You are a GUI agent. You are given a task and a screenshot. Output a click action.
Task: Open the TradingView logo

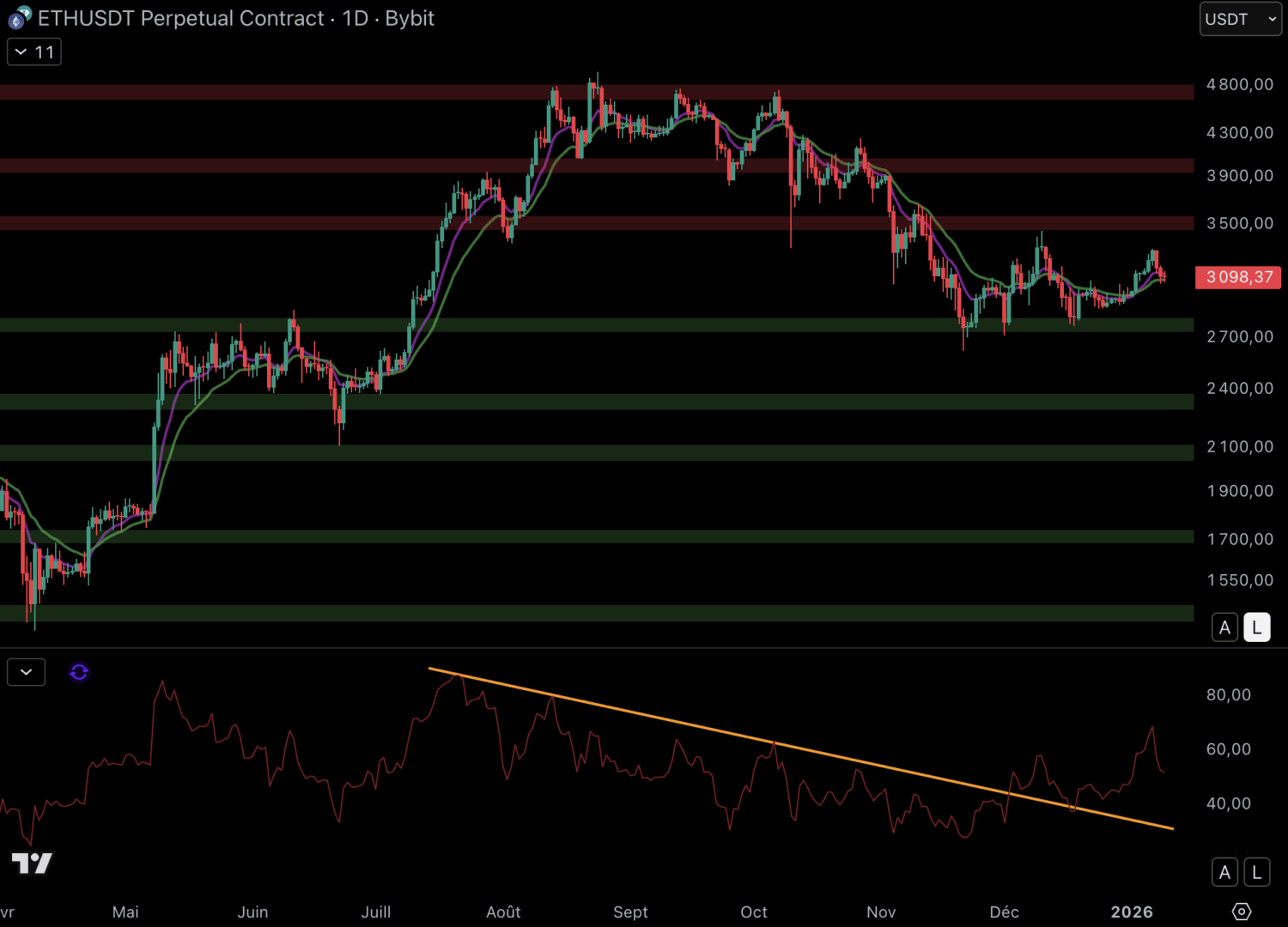(x=32, y=863)
